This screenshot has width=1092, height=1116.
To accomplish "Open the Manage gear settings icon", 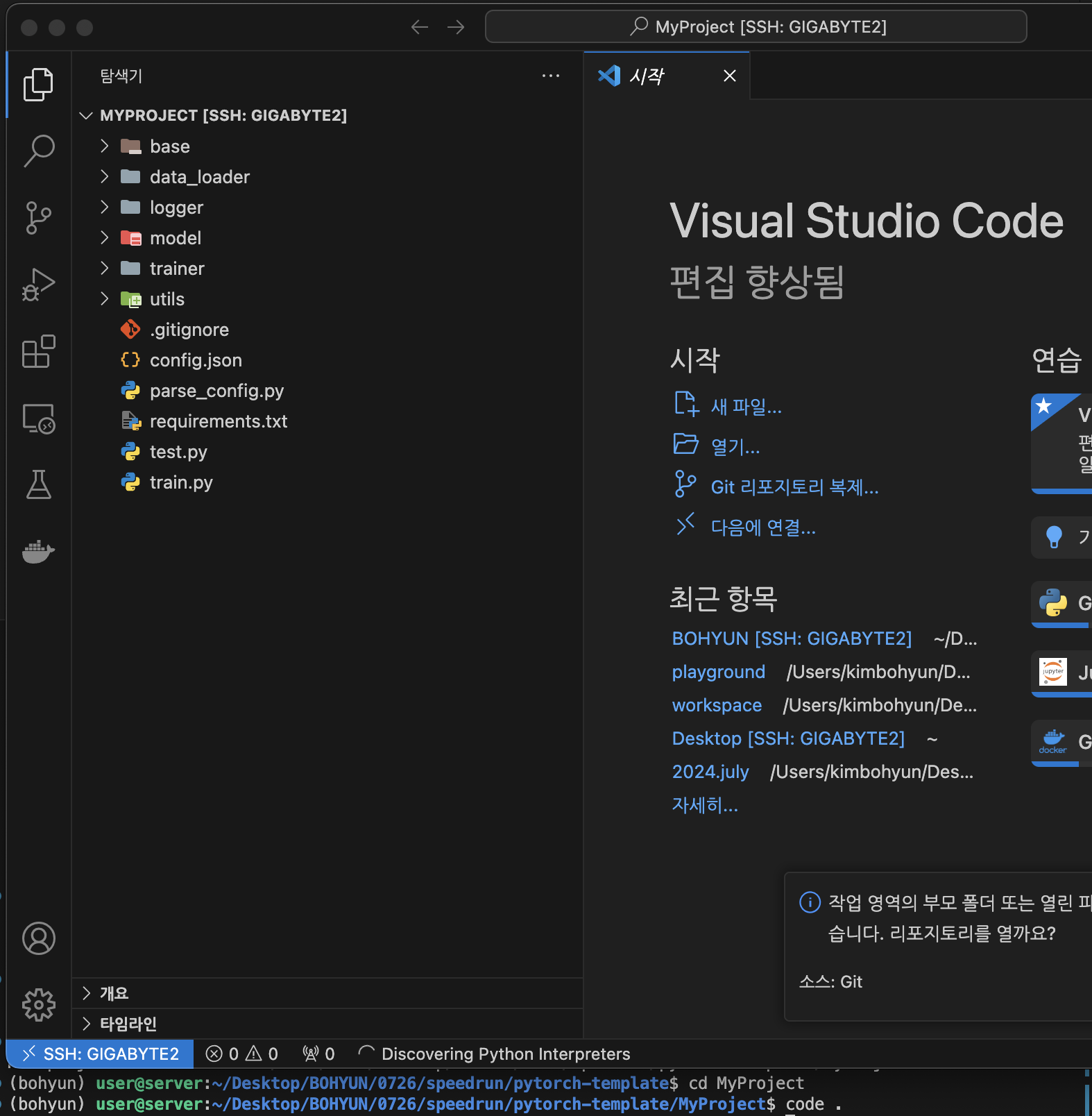I will click(x=38, y=1004).
